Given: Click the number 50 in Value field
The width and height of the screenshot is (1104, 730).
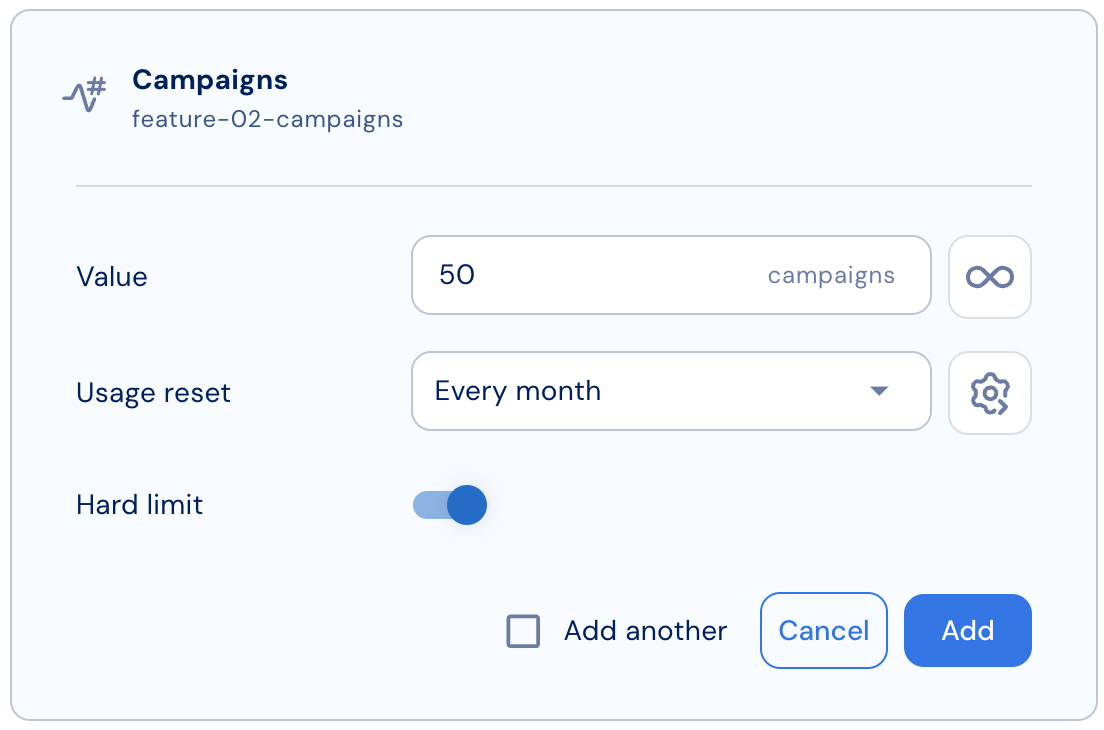Looking at the screenshot, I should (456, 275).
